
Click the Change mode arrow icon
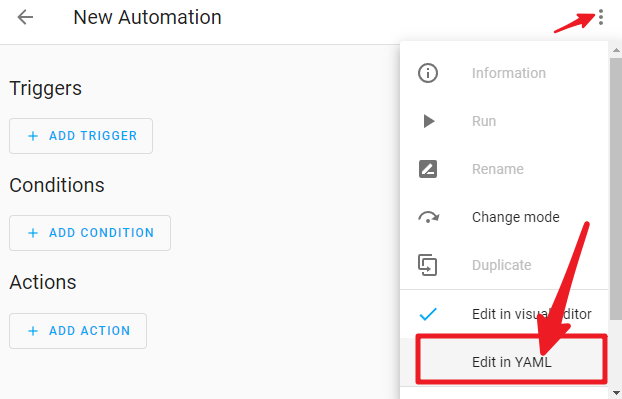(x=428, y=217)
